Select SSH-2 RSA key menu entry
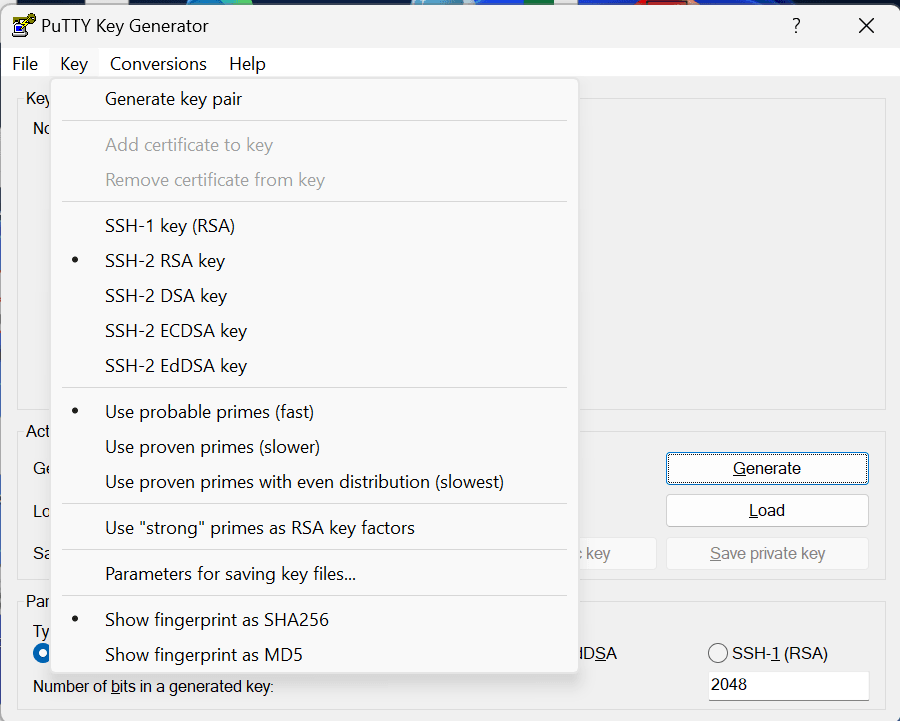Screen dimensions: 900x721 (315, 261)
